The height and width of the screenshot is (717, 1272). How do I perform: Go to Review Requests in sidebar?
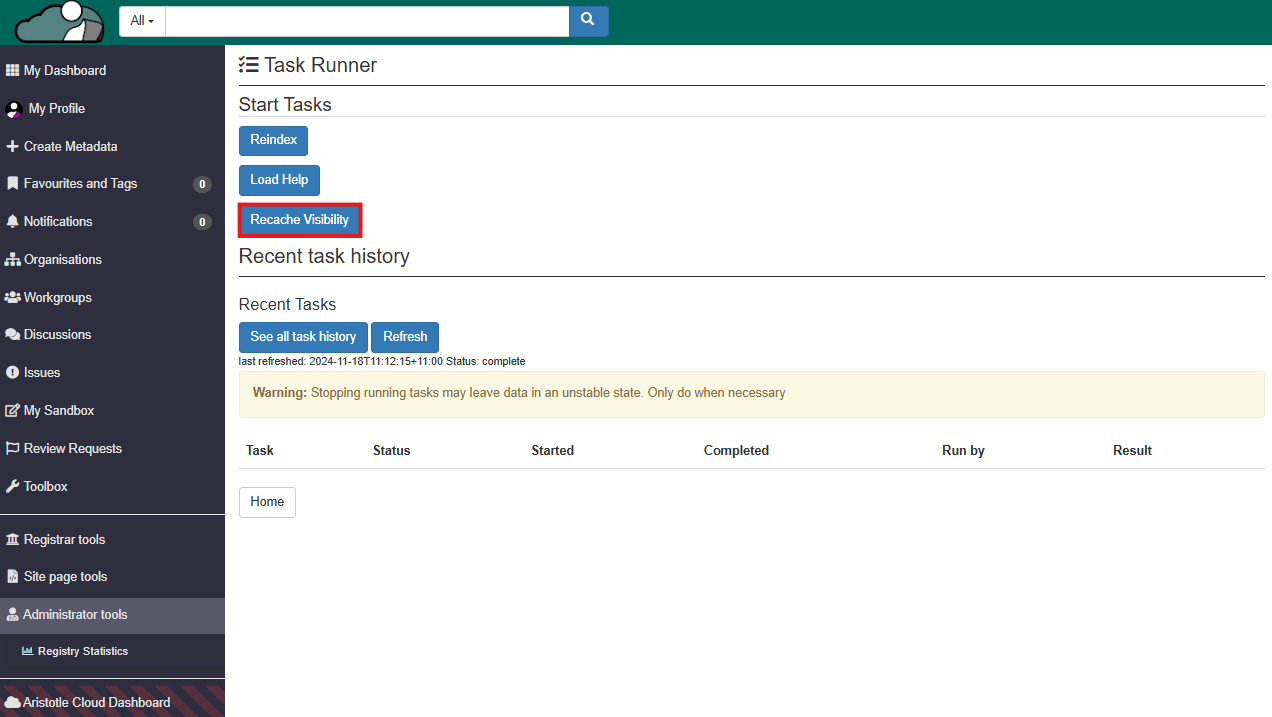(x=72, y=449)
